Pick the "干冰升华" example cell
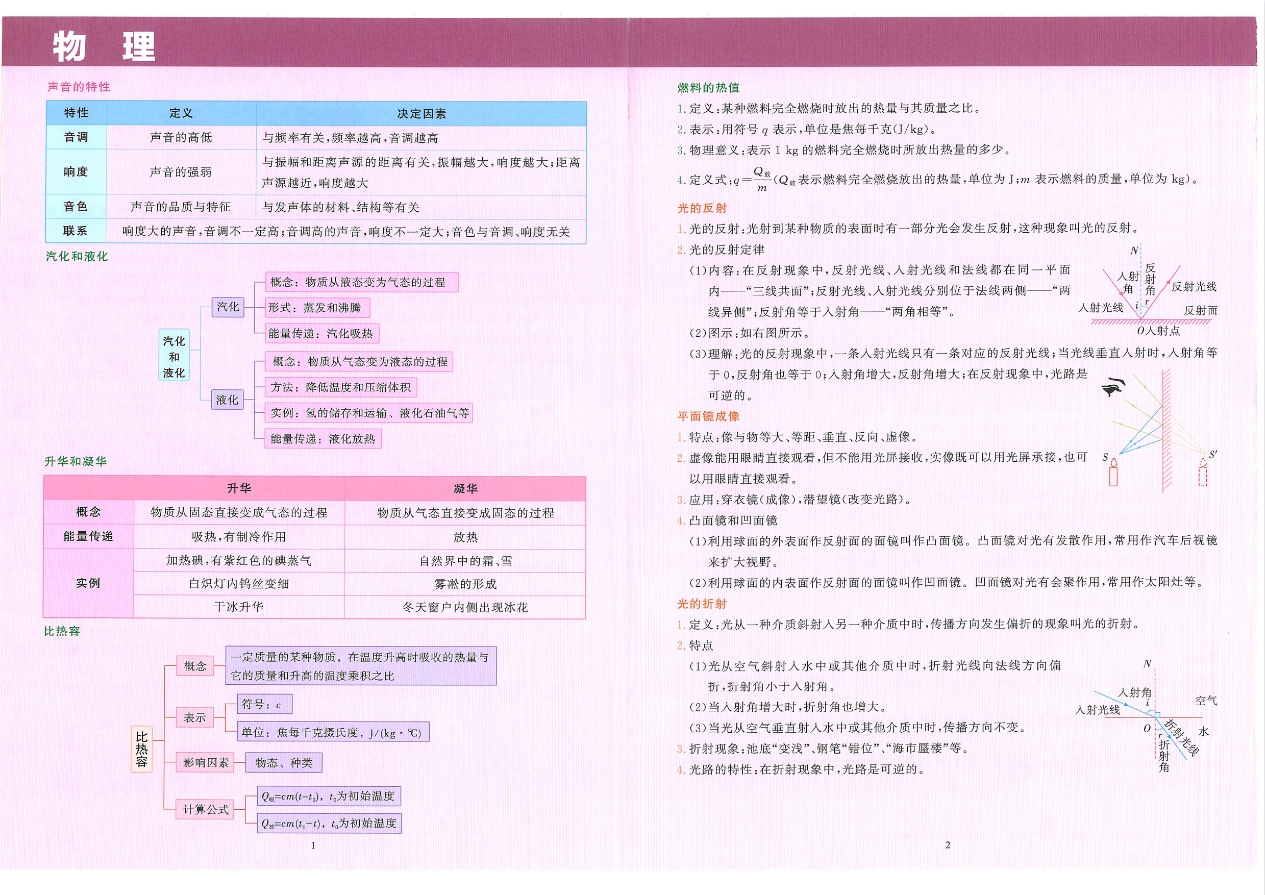Image resolution: width=1265 pixels, height=895 pixels. coord(239,607)
